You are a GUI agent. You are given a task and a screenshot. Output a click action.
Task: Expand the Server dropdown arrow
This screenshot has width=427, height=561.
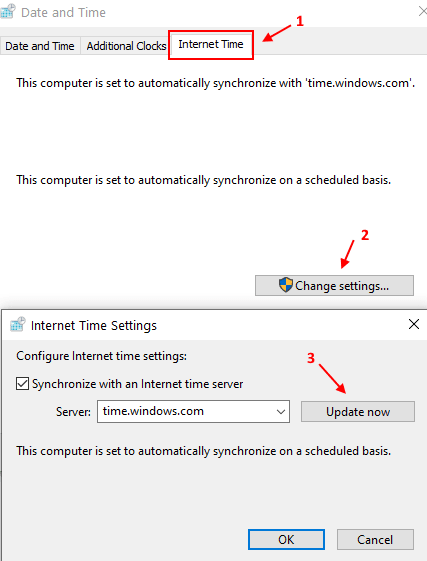[x=281, y=412]
